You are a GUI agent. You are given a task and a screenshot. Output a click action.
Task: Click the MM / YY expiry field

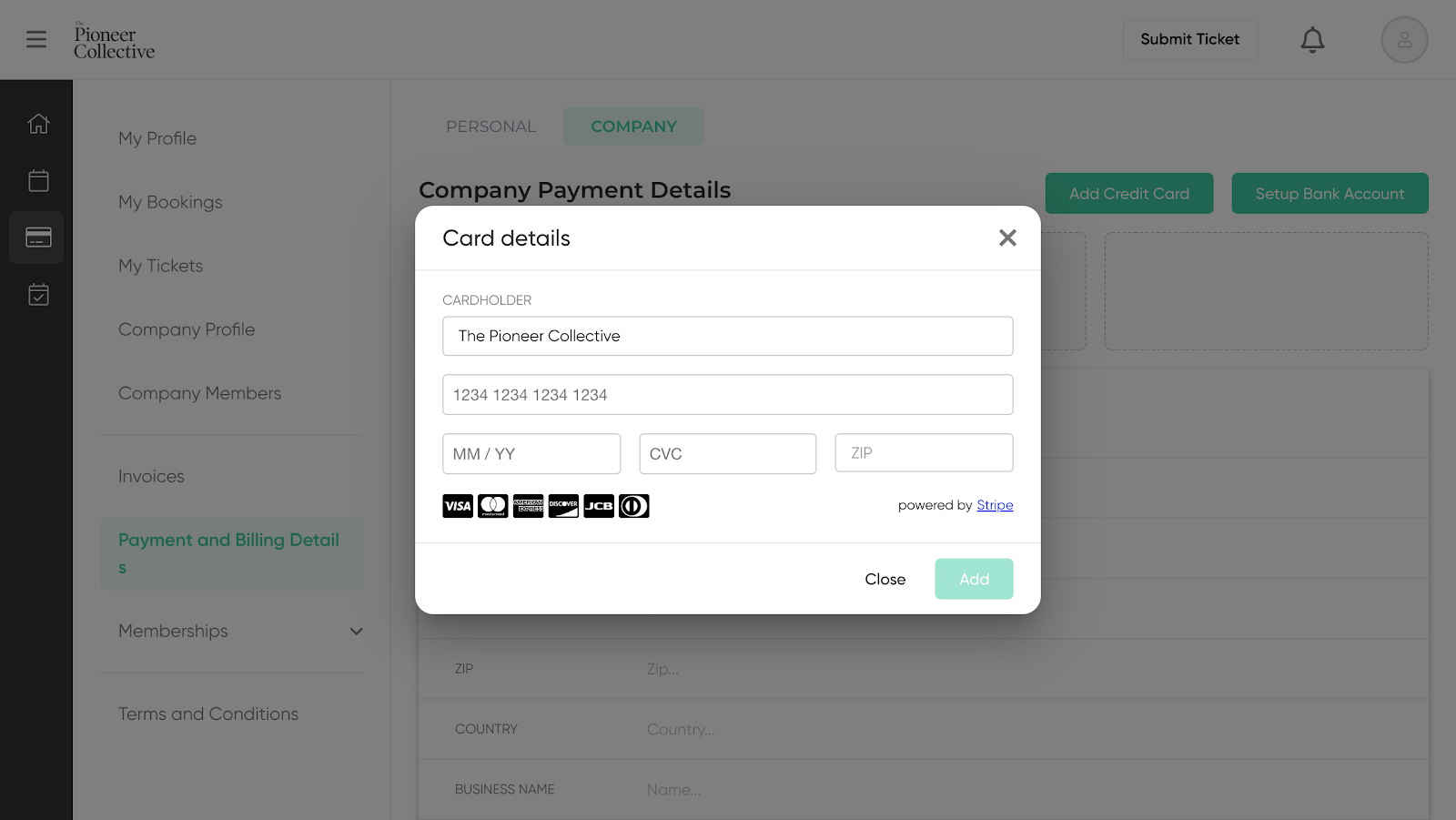531,453
